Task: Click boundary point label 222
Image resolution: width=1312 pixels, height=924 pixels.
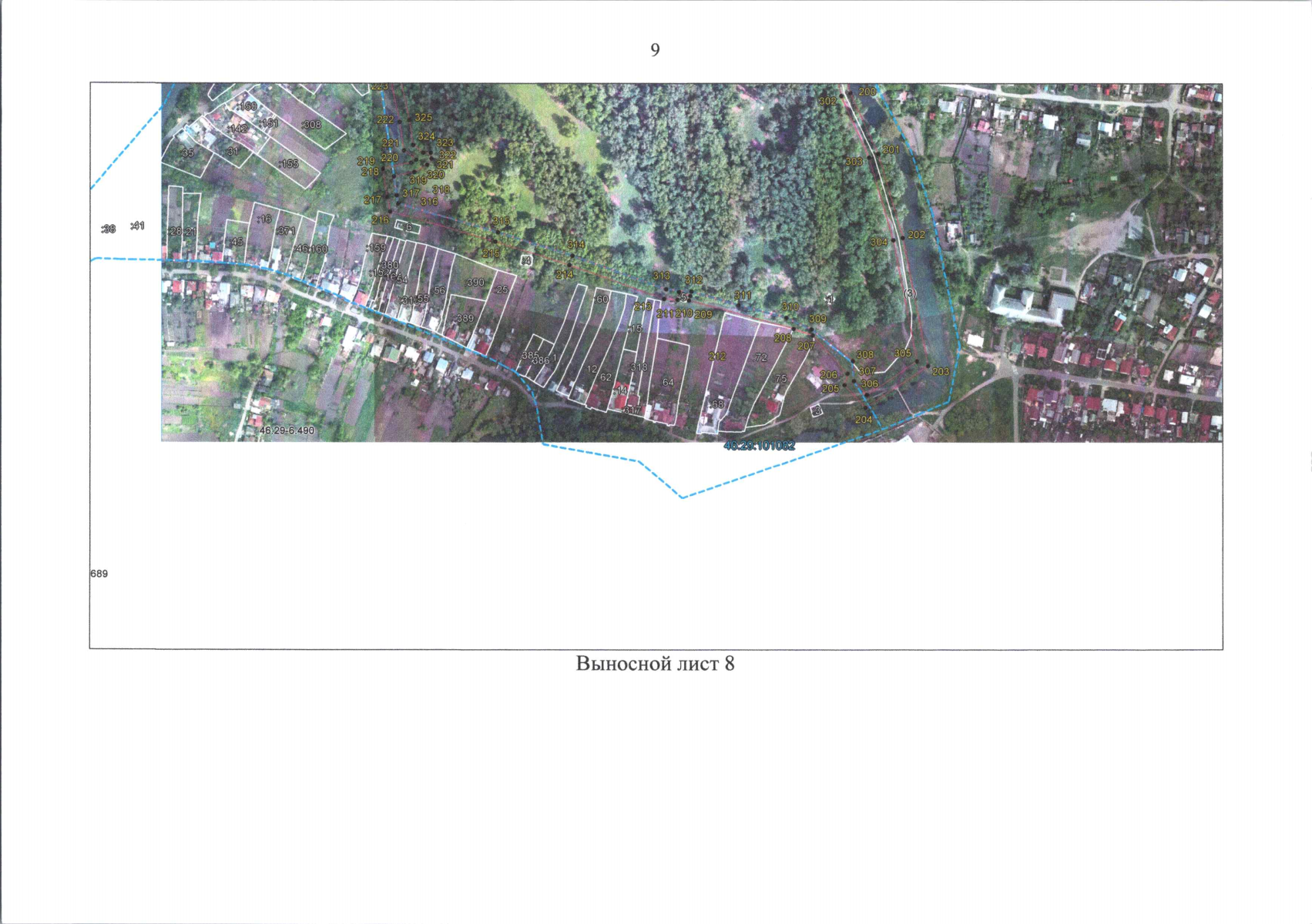Action: [x=385, y=120]
